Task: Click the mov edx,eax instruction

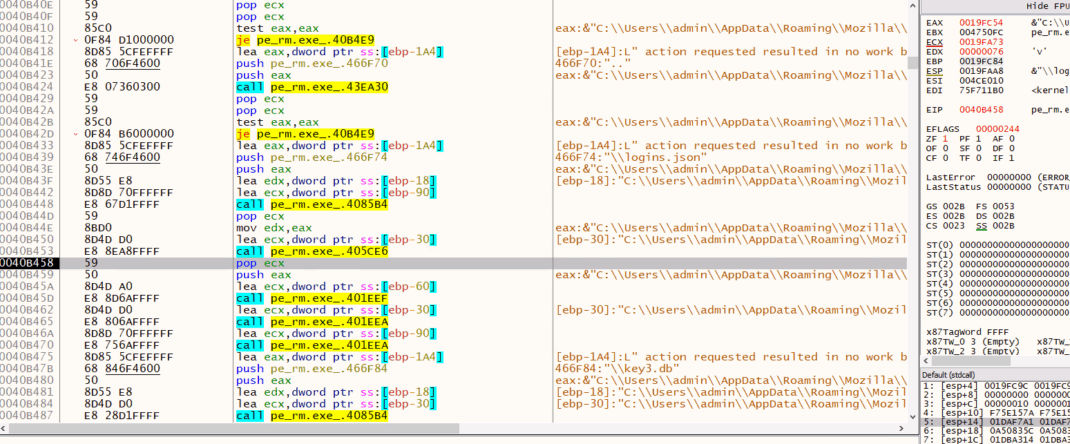Action: (274, 228)
